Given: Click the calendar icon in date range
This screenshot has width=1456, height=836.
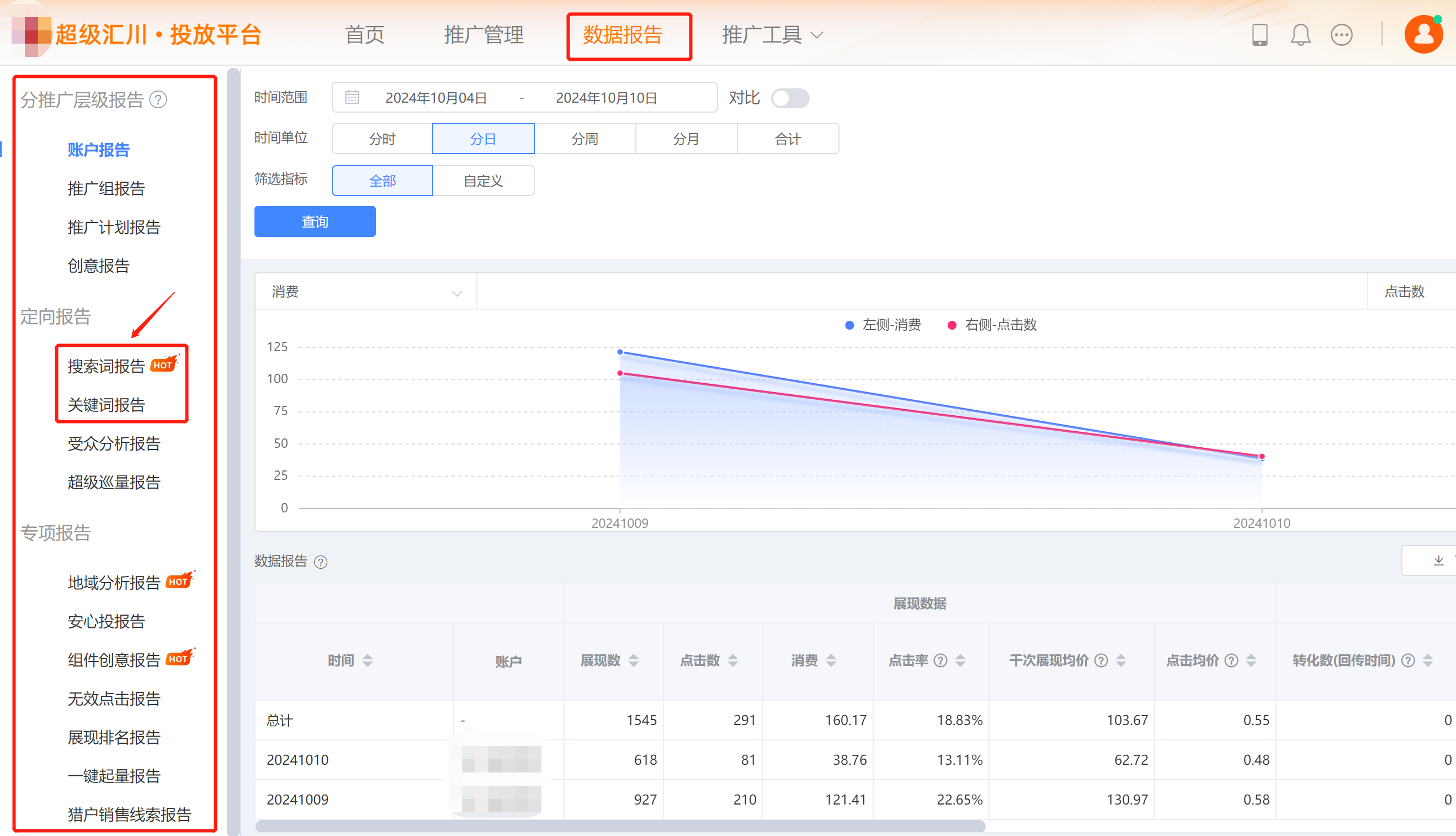Looking at the screenshot, I should click(x=352, y=97).
